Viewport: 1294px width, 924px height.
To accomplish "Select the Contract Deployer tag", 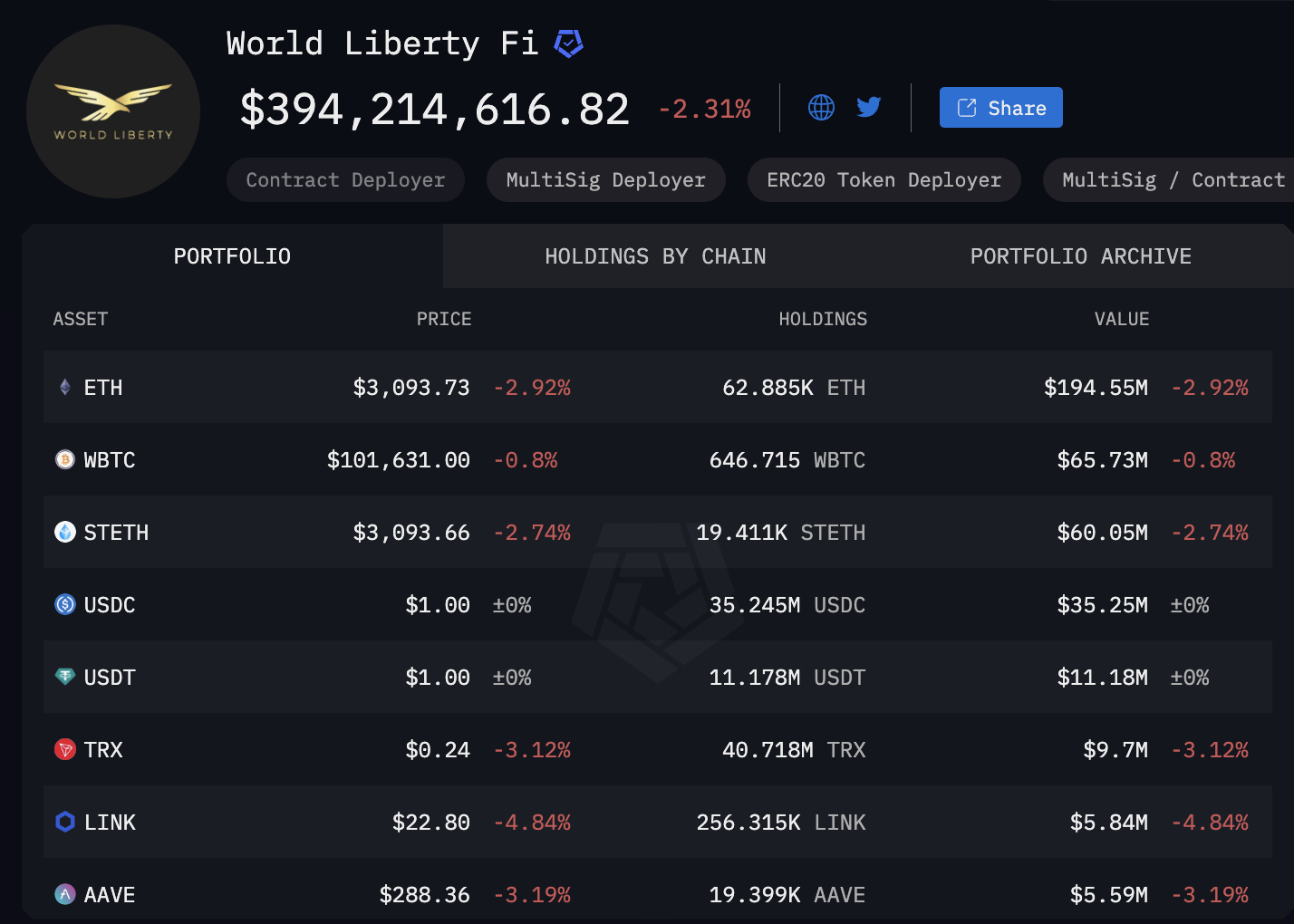I will pos(345,180).
